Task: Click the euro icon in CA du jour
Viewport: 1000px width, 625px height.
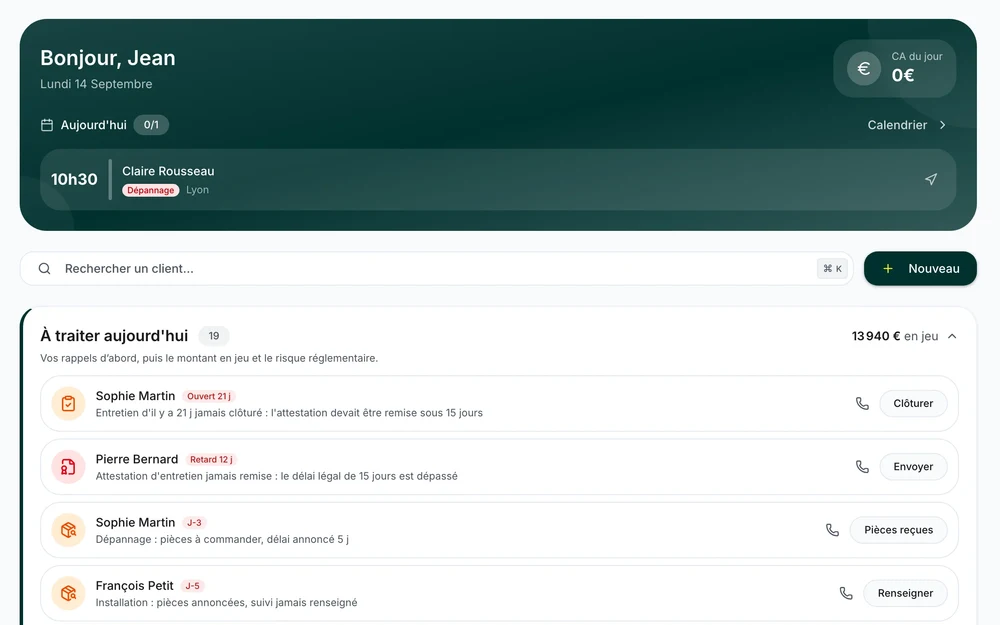Action: pos(864,68)
